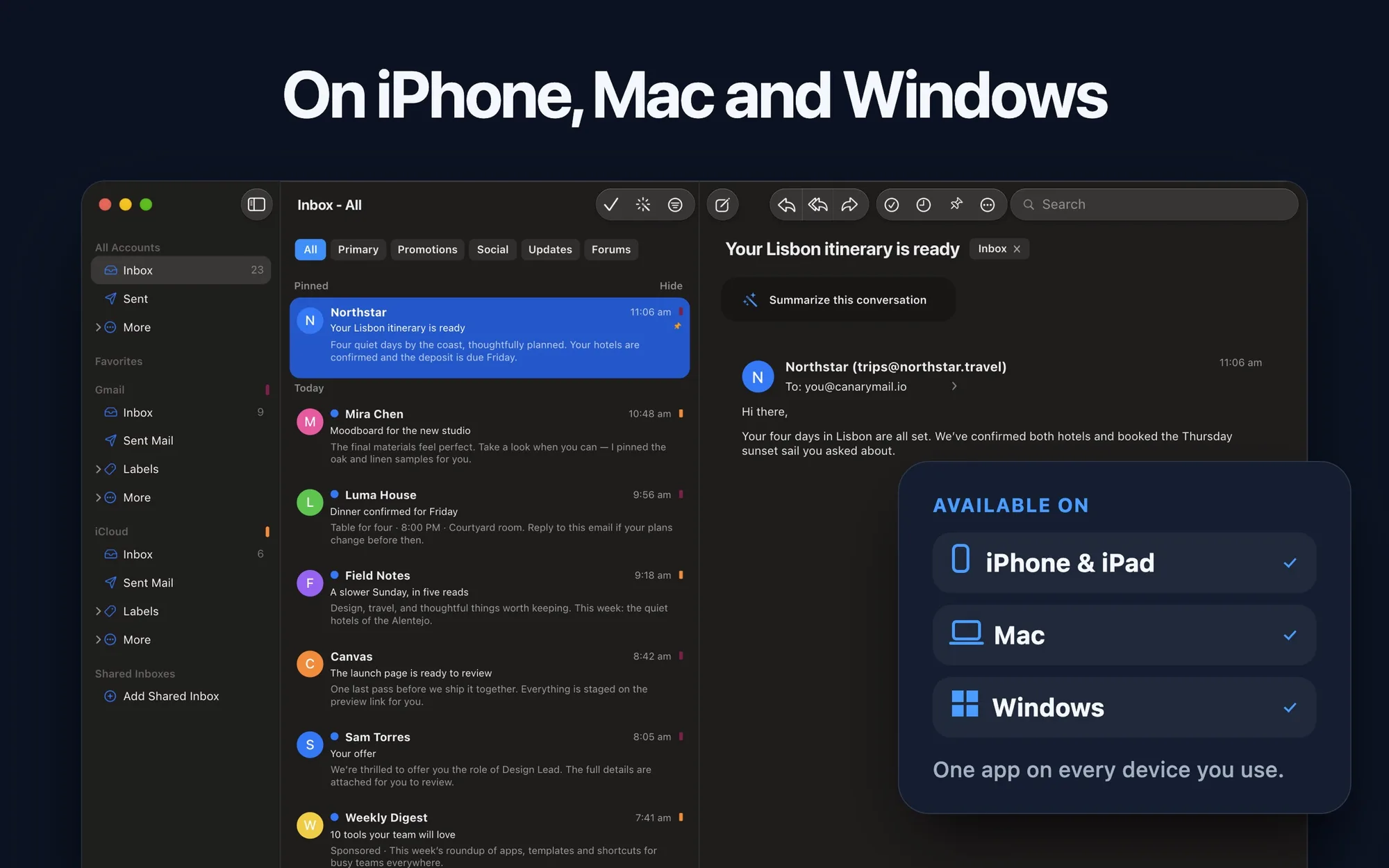The width and height of the screenshot is (1389, 868).
Task: Open the AI sparkle tool in list toolbar
Action: 643,204
